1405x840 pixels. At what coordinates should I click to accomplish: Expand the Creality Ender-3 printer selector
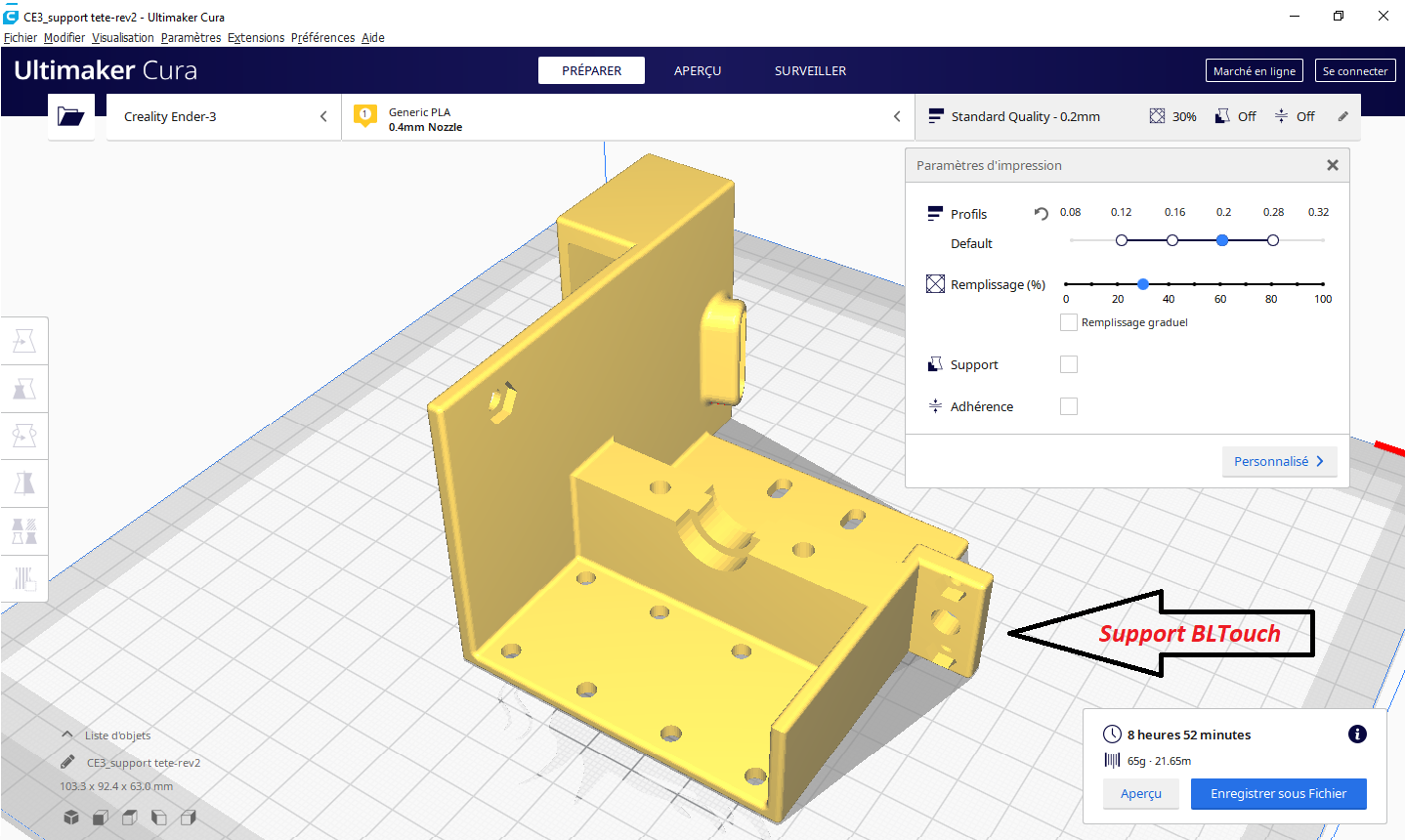click(x=224, y=116)
